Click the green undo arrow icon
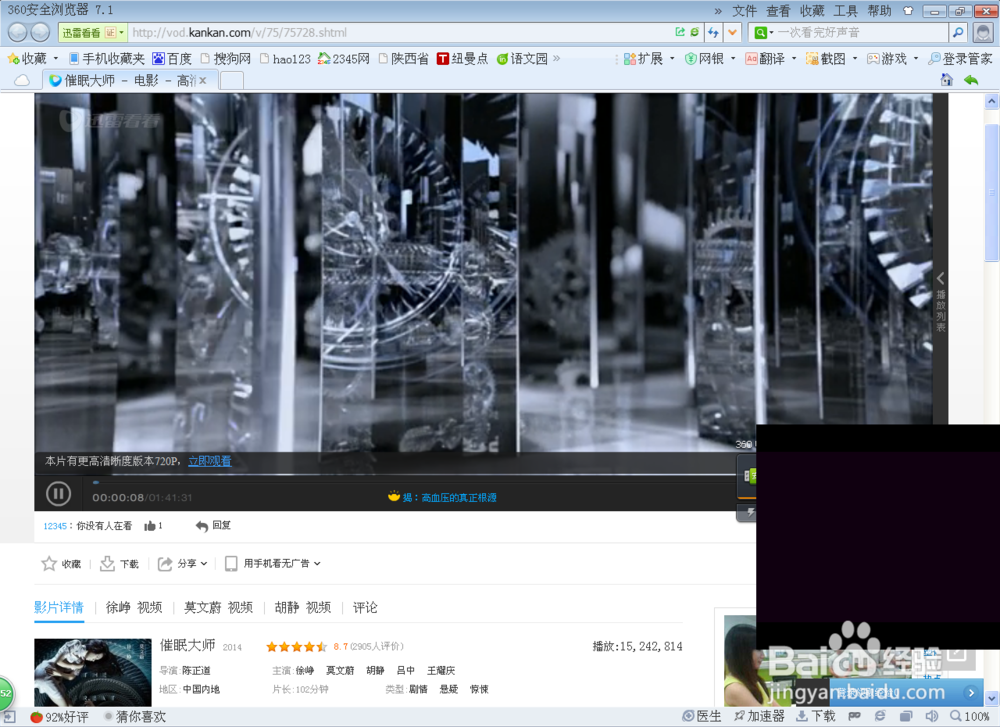This screenshot has height=727, width=1000. click(x=971, y=80)
